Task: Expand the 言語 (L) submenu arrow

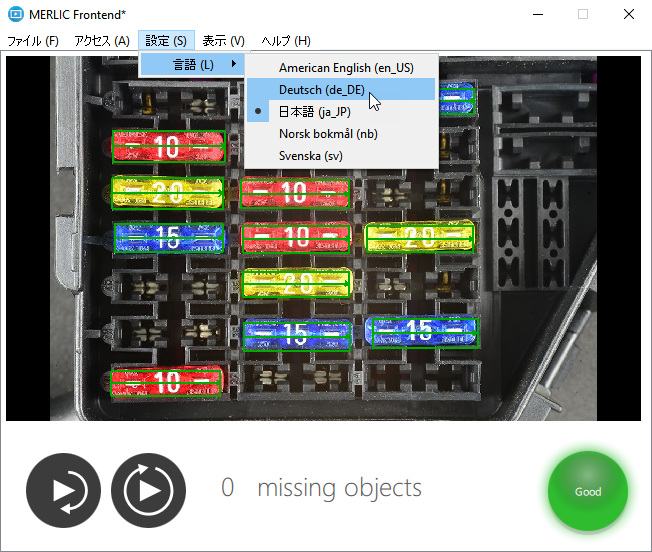Action: (x=234, y=65)
